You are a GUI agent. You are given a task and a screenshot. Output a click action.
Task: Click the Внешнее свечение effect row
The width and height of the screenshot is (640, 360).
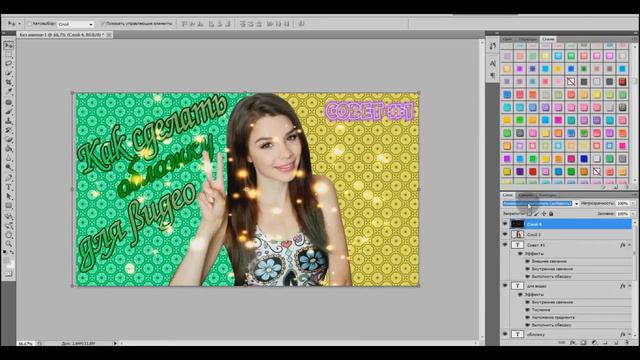tap(549, 261)
